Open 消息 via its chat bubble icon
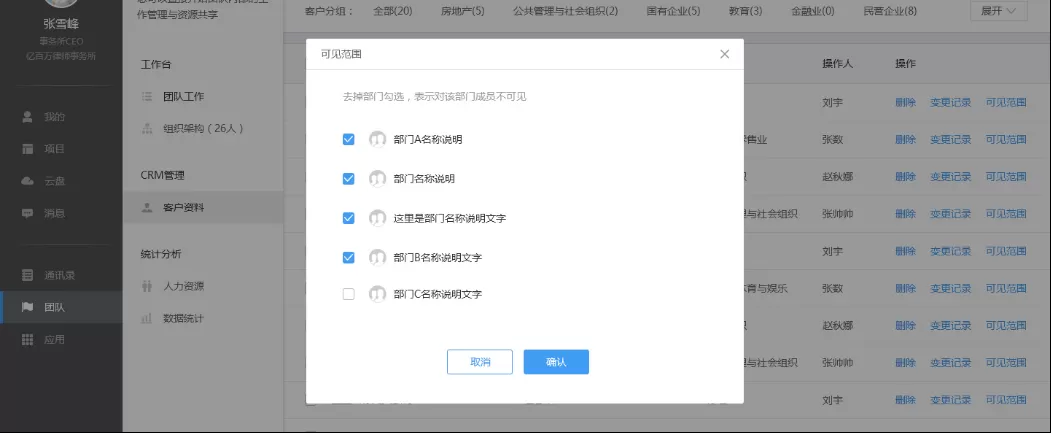1051x433 pixels. [27, 213]
